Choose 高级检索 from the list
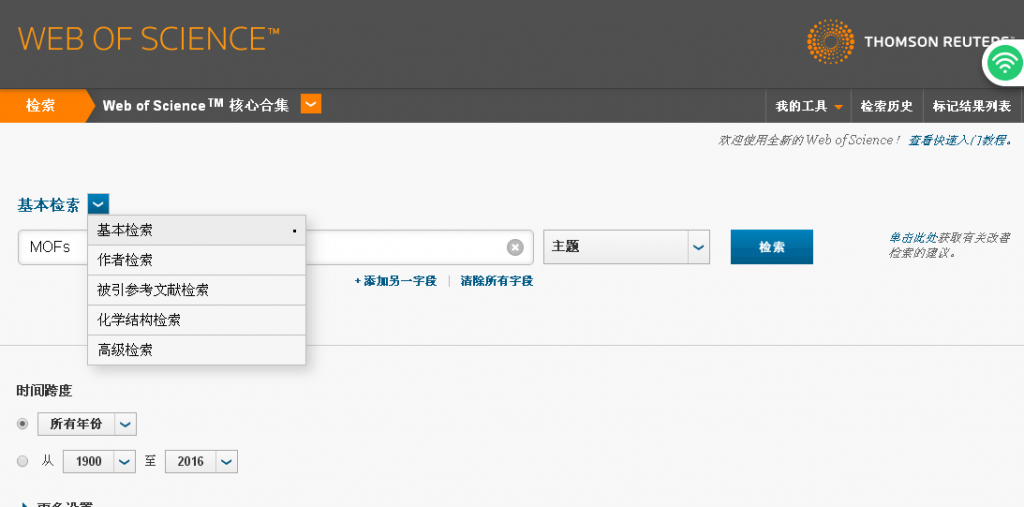This screenshot has width=1024, height=507. pos(197,350)
